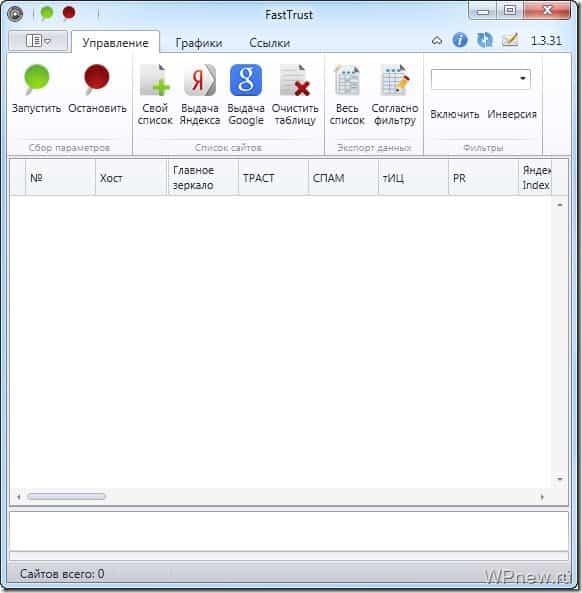Viewport: 582px width, 593px height.
Task: Collapse ribbon using the small chevron icon
Action: tap(437, 40)
